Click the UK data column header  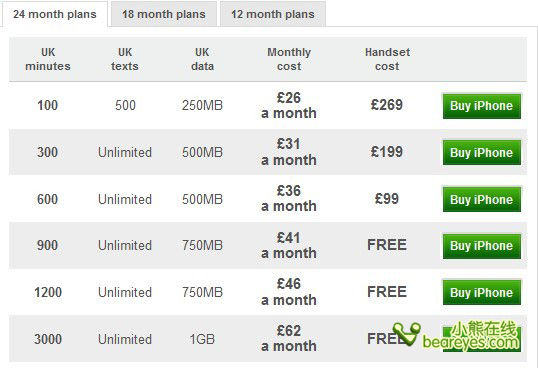[202, 59]
